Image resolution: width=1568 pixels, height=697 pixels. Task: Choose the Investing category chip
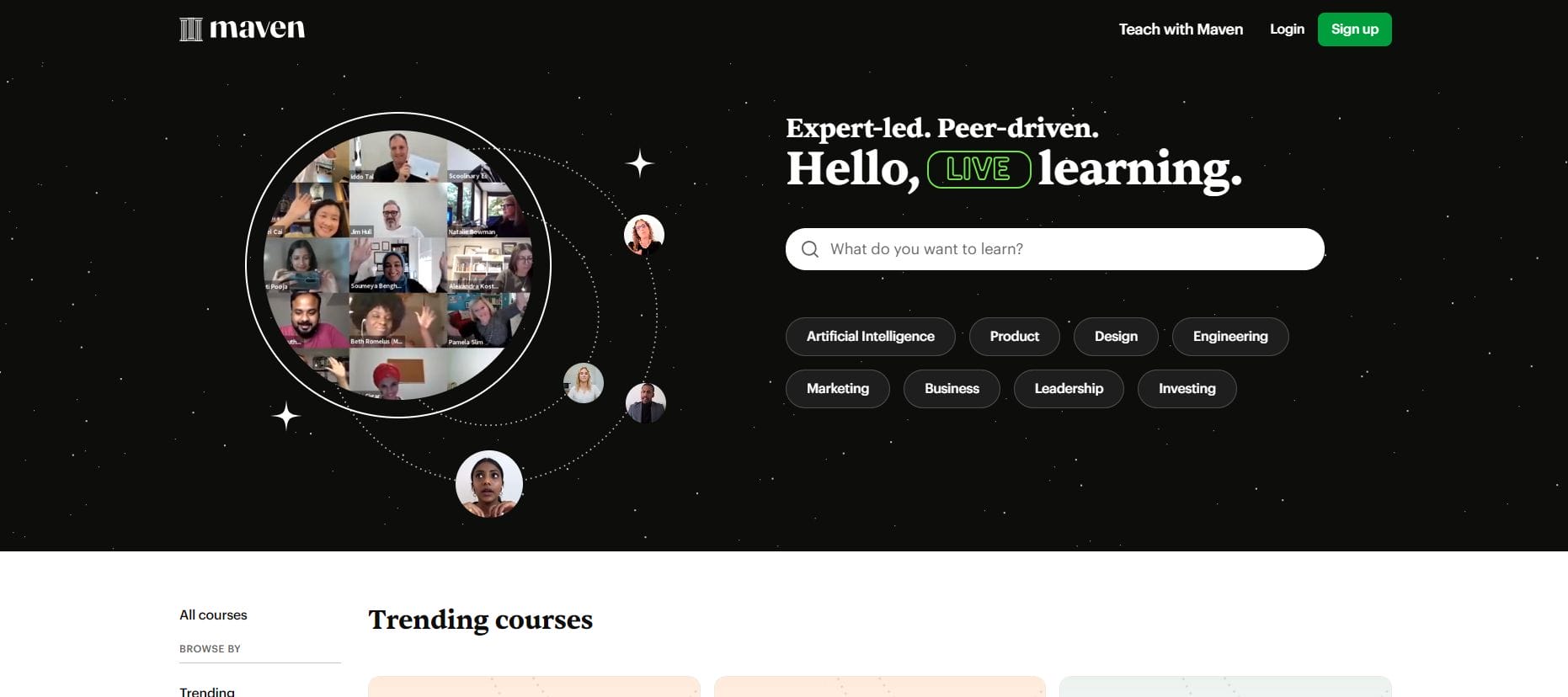[1187, 389]
